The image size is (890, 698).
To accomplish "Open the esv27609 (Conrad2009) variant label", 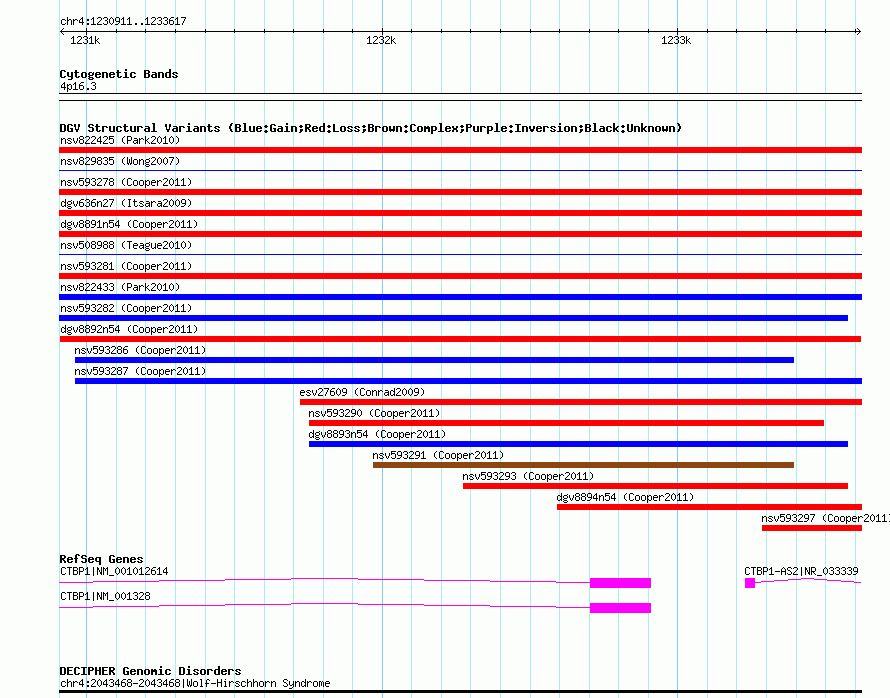I will 362,392.
